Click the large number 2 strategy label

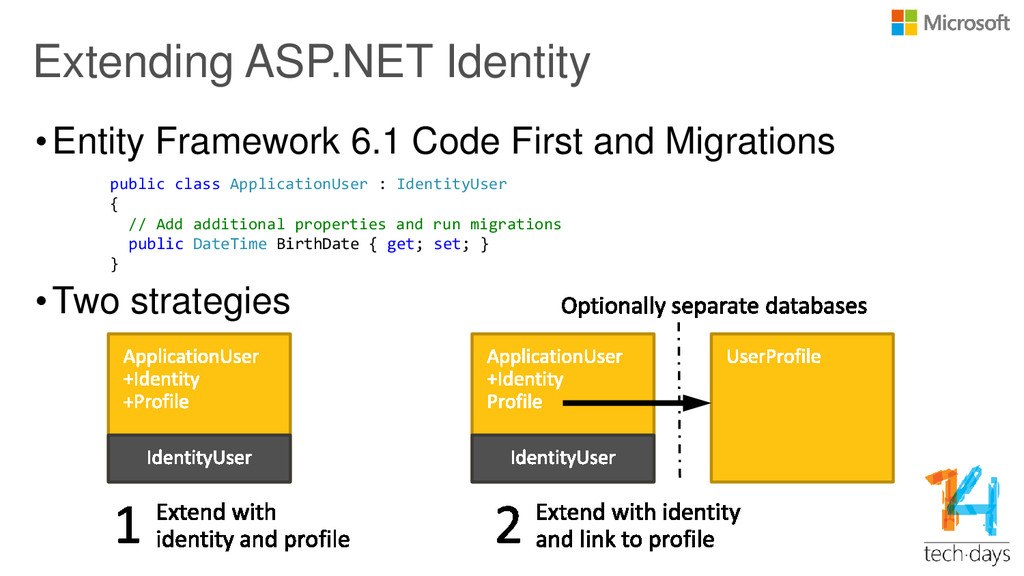pos(508,525)
